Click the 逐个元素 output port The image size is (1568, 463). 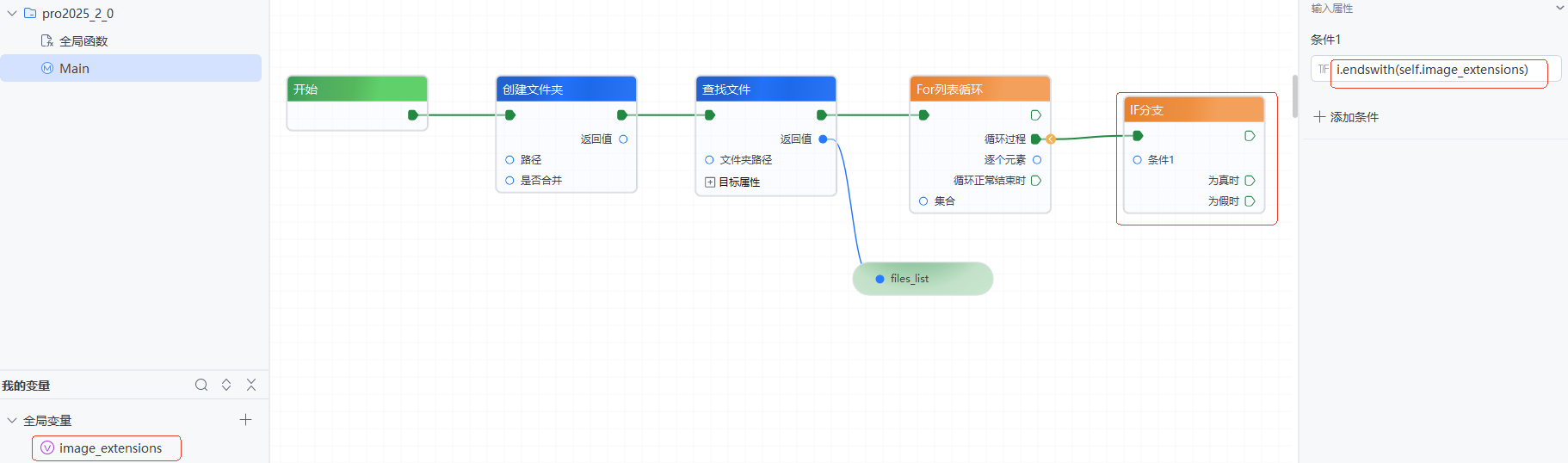[x=1037, y=160]
